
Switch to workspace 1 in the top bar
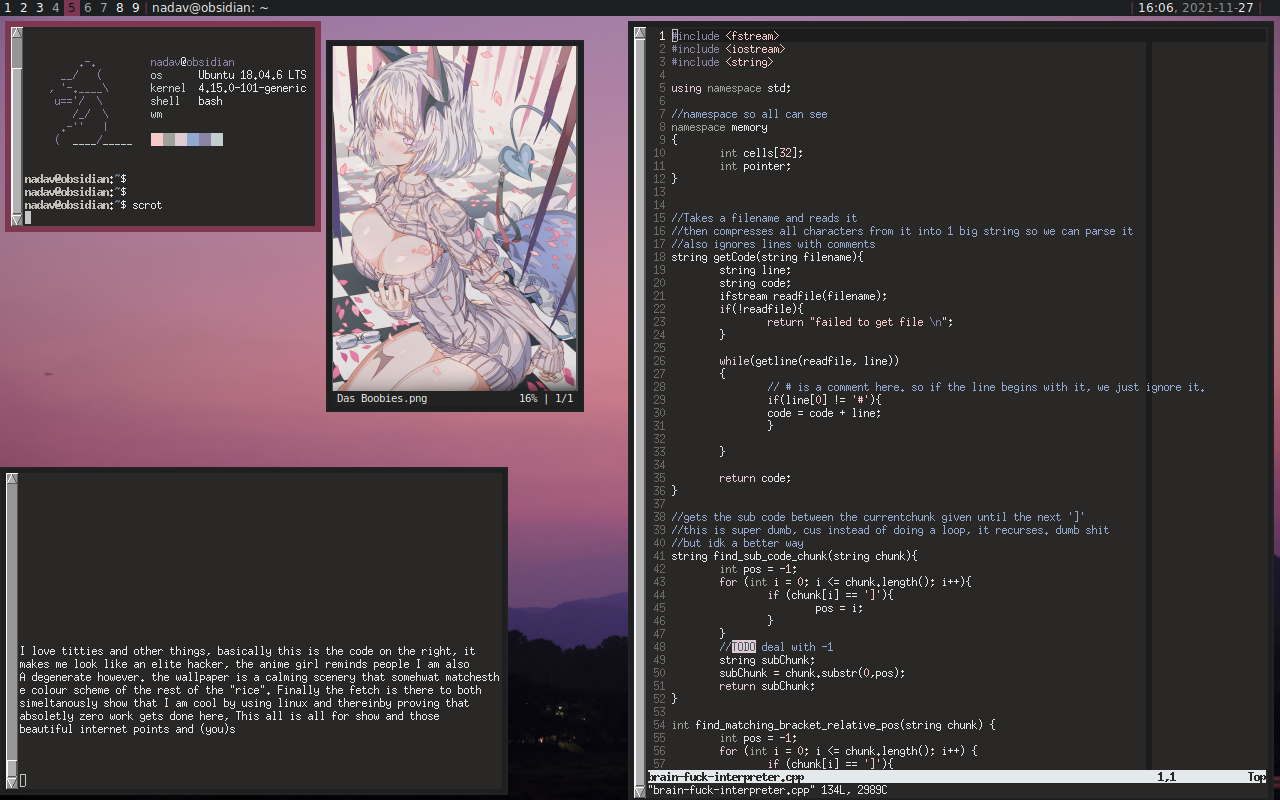coord(8,8)
